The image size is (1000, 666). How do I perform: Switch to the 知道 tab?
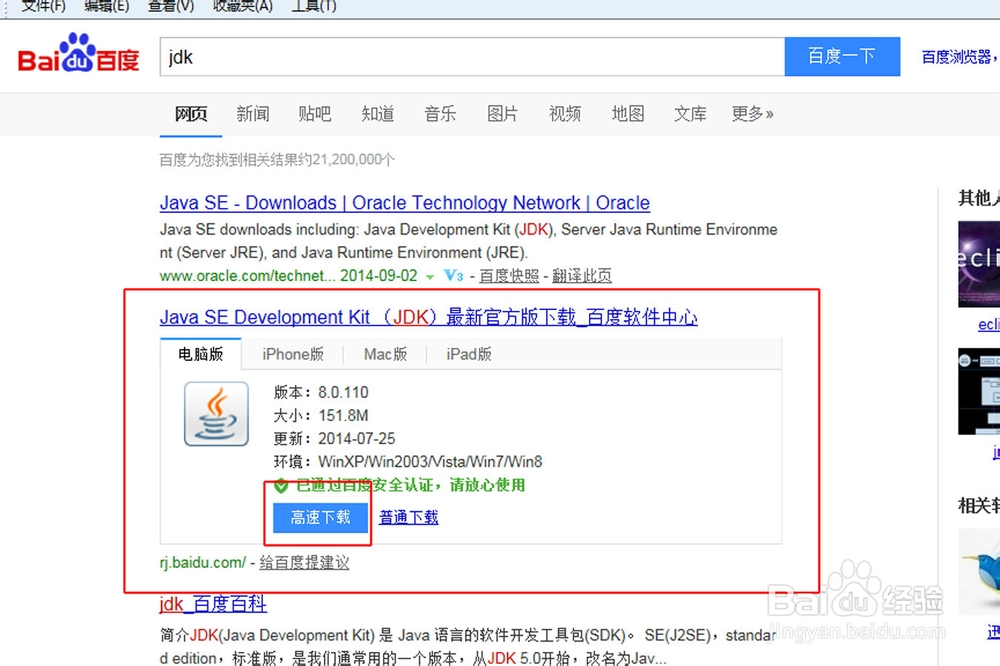[378, 114]
